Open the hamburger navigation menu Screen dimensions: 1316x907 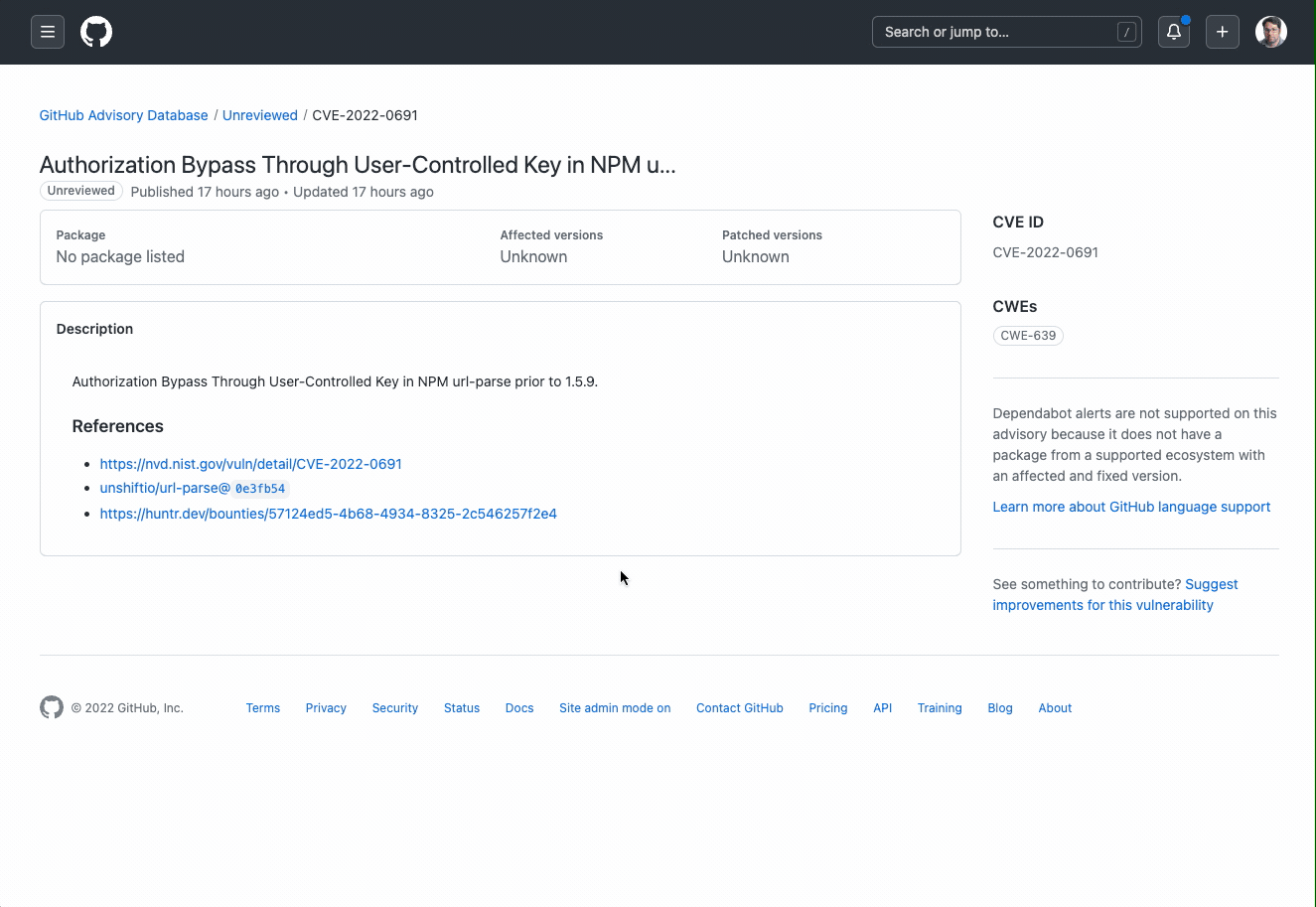click(48, 32)
